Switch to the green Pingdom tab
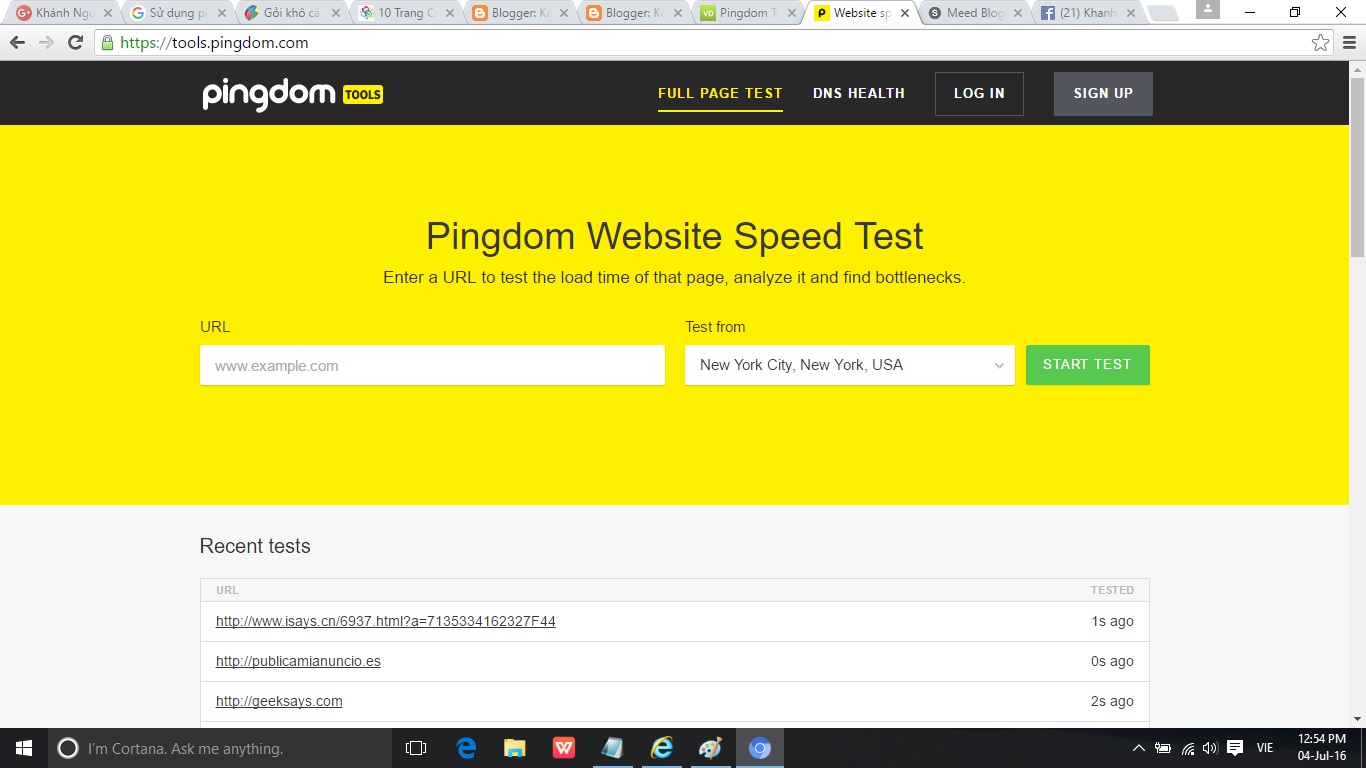This screenshot has height=768, width=1366. click(748, 13)
